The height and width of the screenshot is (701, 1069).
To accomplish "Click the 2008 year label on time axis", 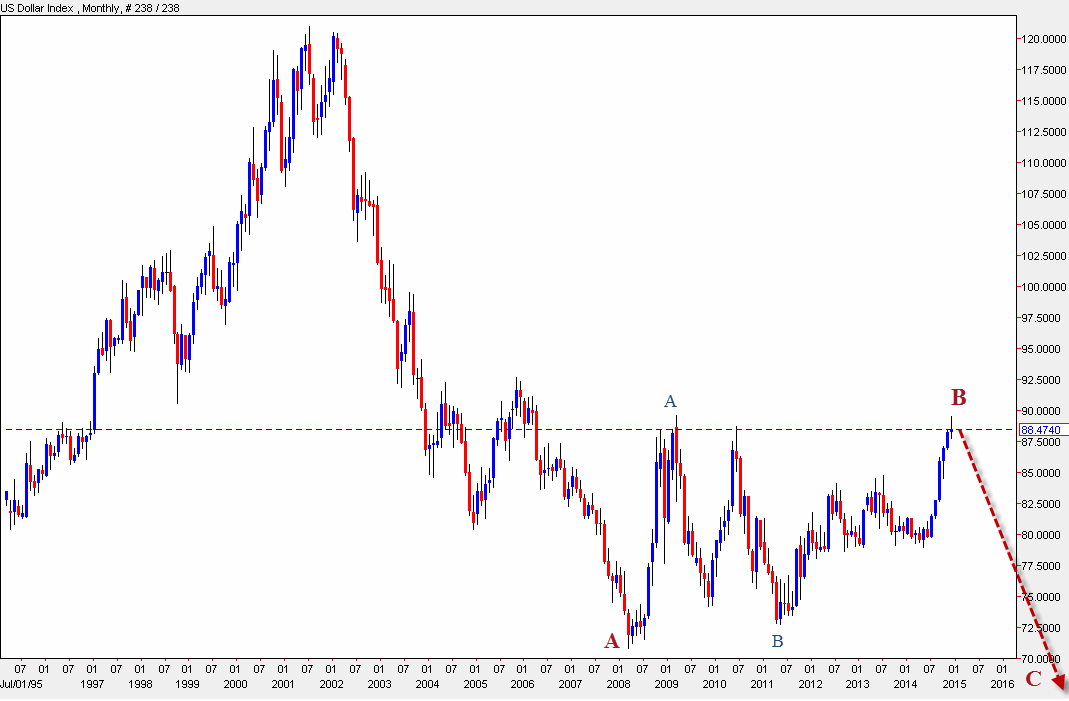I will (618, 685).
